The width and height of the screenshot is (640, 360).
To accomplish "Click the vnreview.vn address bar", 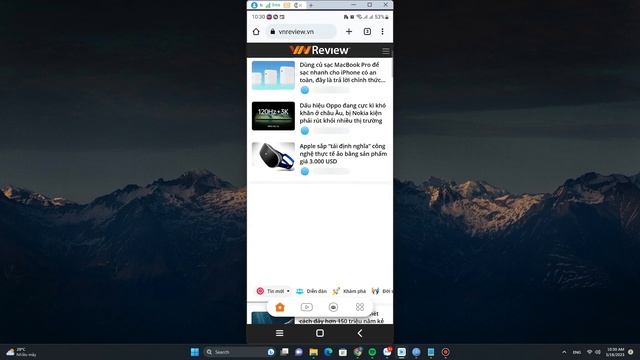I will click(x=301, y=31).
